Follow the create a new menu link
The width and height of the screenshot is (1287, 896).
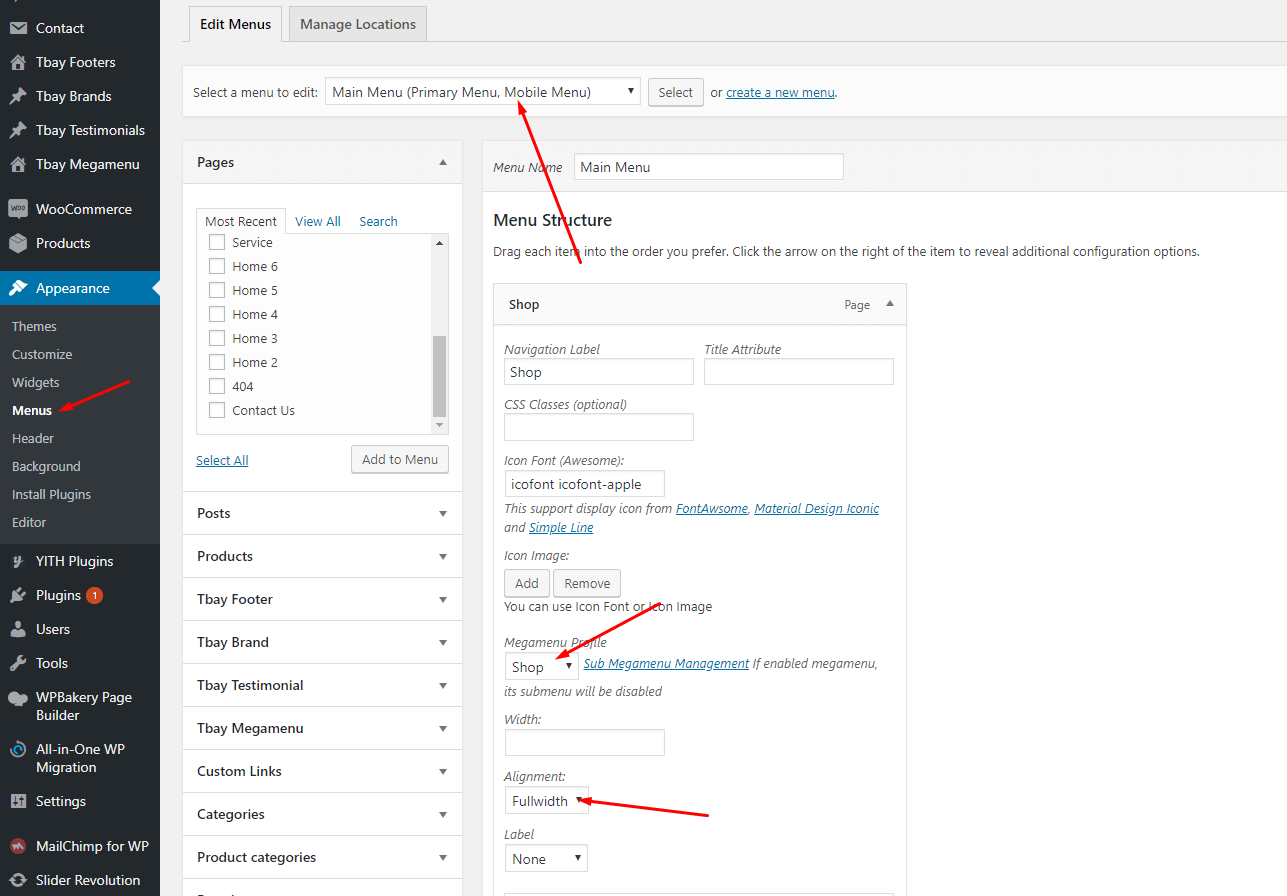780,92
